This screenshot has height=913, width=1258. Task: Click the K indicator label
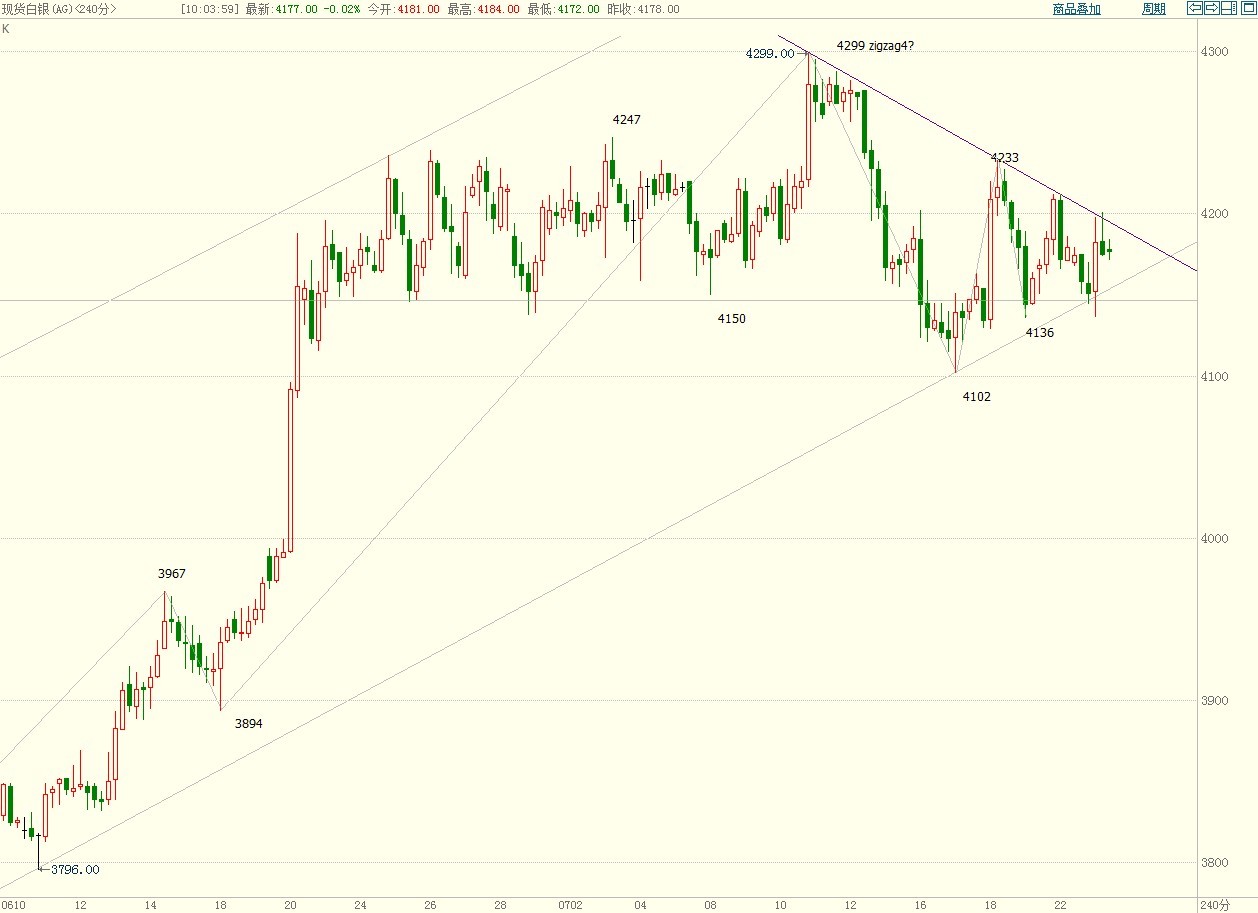(6, 28)
